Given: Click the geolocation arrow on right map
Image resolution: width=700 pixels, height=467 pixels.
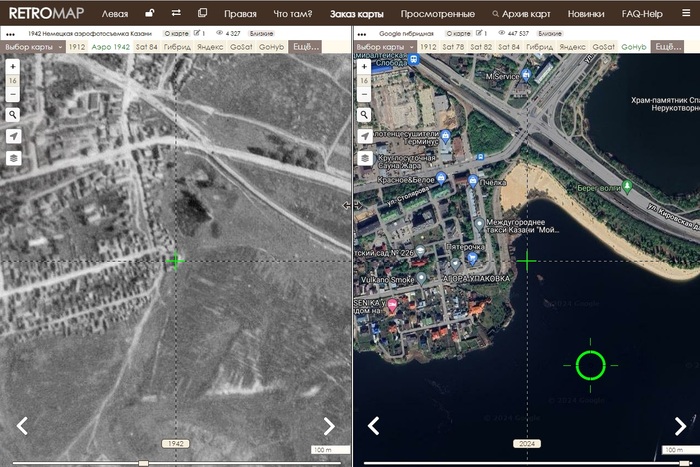Looking at the screenshot, I should 365,136.
